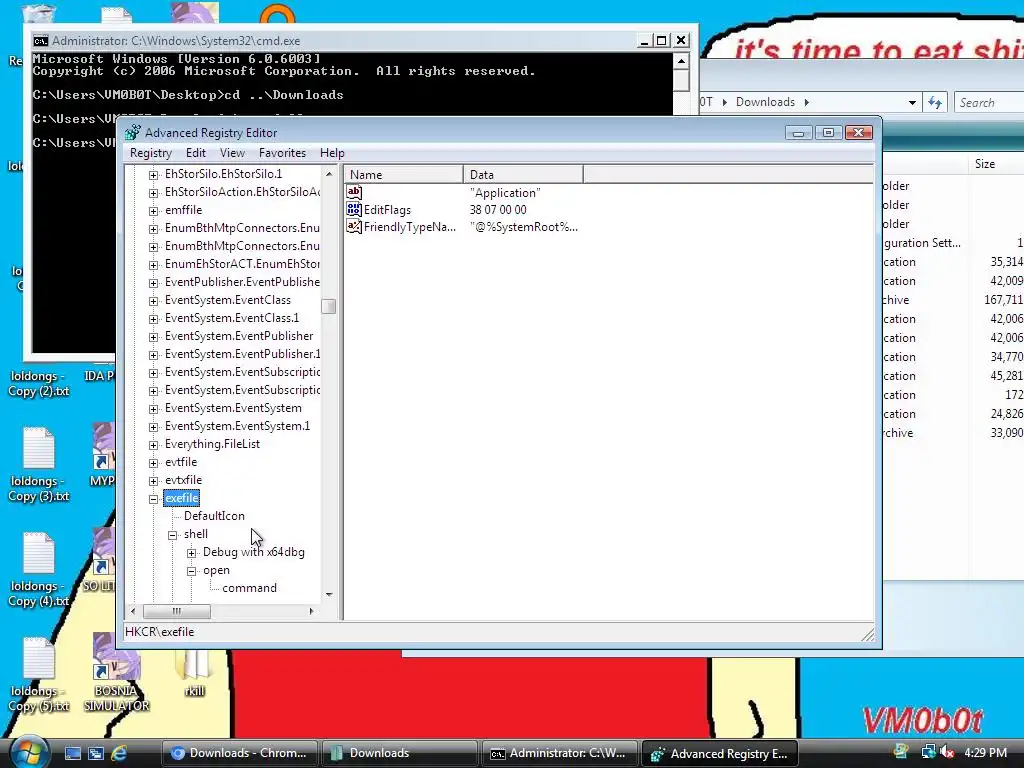
Task: Open the Help menu
Action: click(332, 153)
